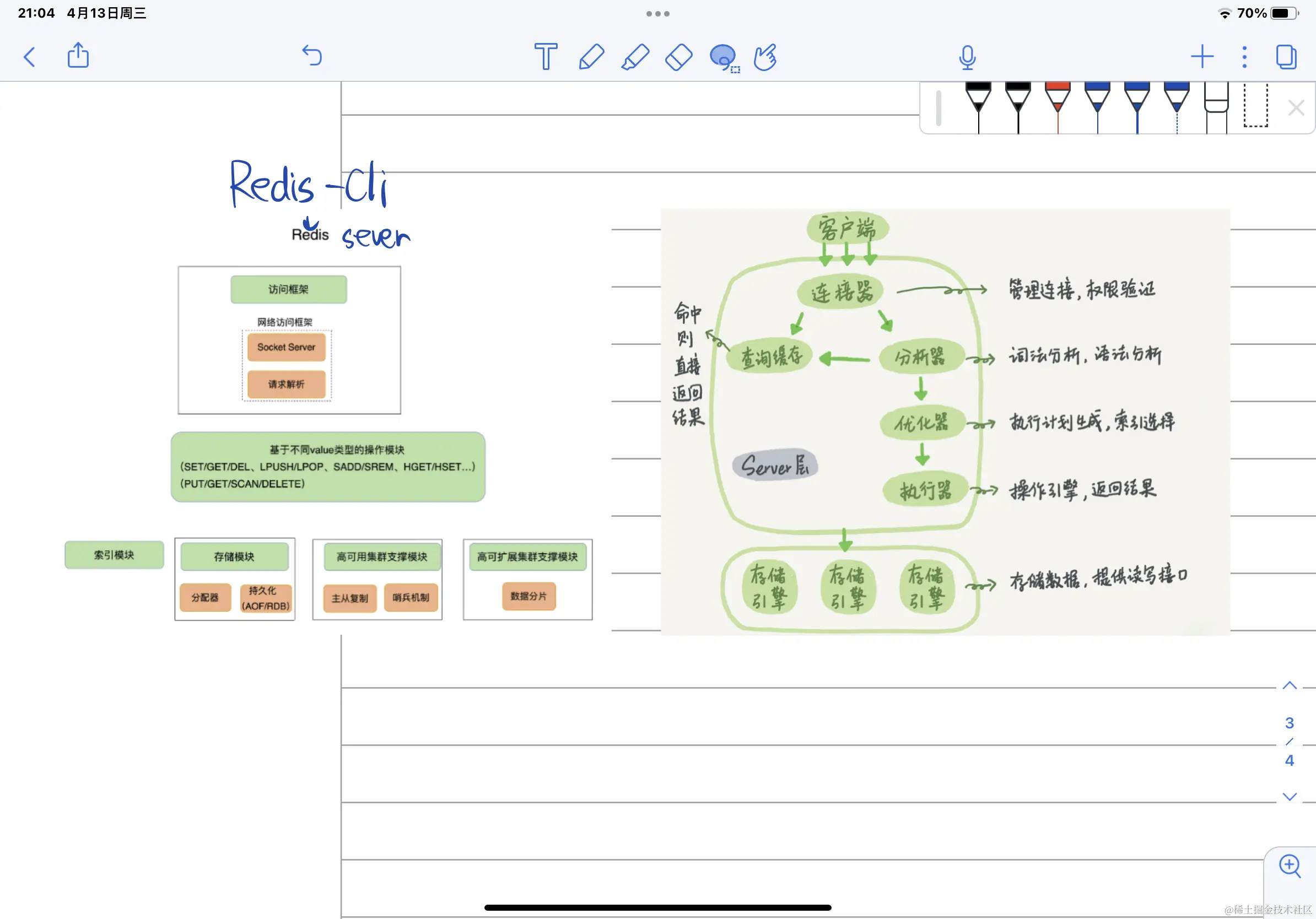Tap the '查询缓存' node in diagram

pyautogui.click(x=770, y=356)
